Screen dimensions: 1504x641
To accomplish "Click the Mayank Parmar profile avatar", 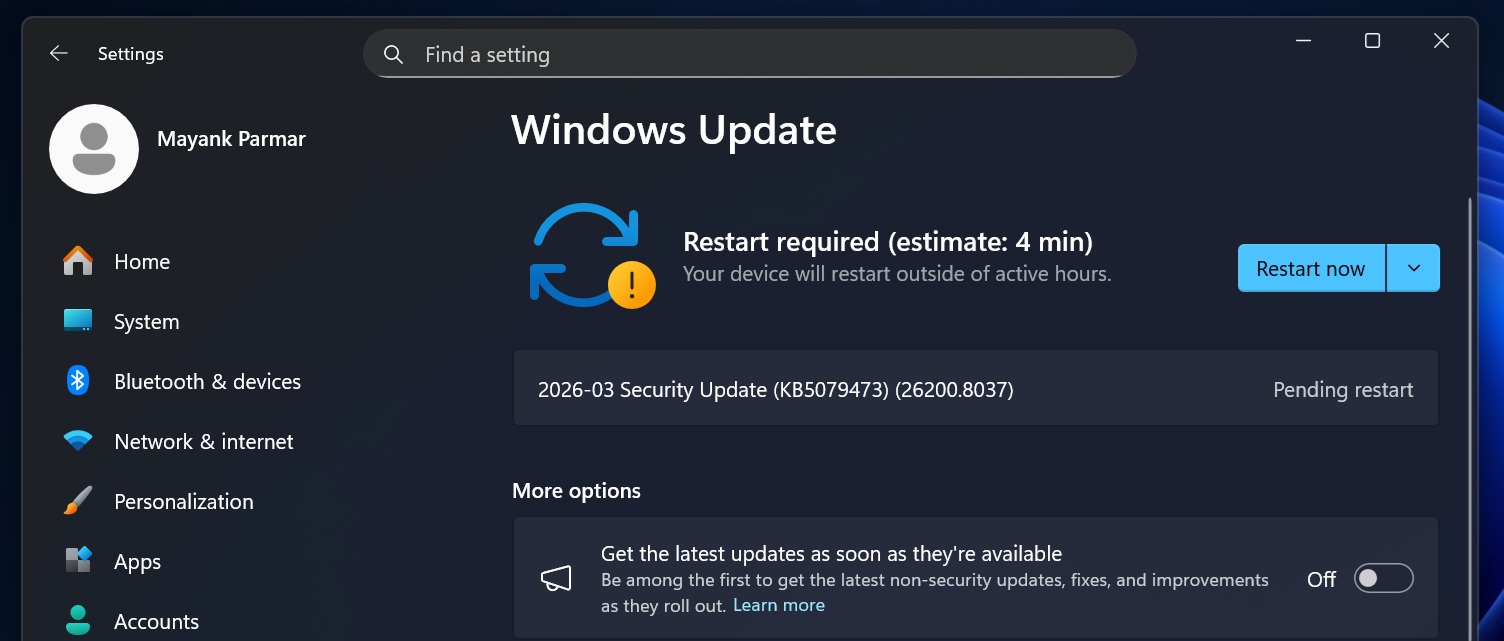I will 94,149.
